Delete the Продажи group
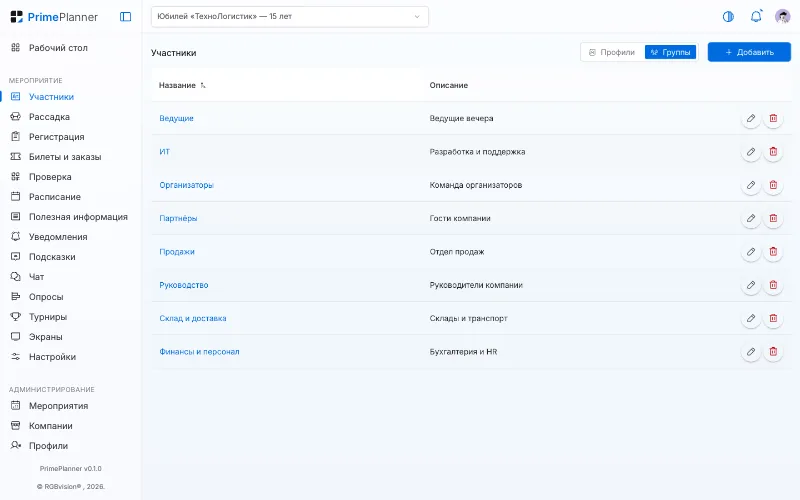The width and height of the screenshot is (800, 500). click(x=773, y=252)
